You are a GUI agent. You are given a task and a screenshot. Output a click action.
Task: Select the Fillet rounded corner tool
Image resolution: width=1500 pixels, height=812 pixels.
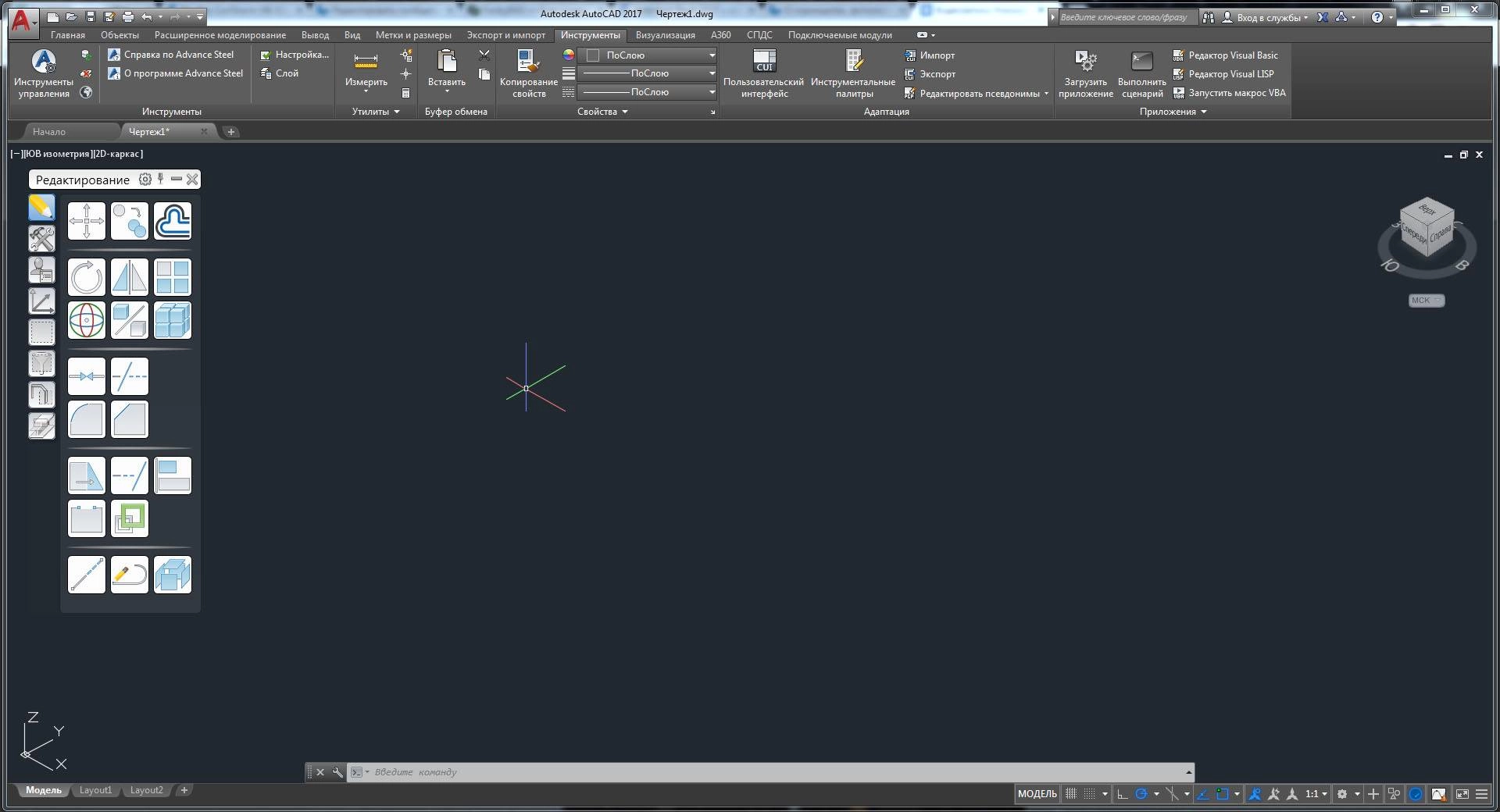[x=87, y=419]
